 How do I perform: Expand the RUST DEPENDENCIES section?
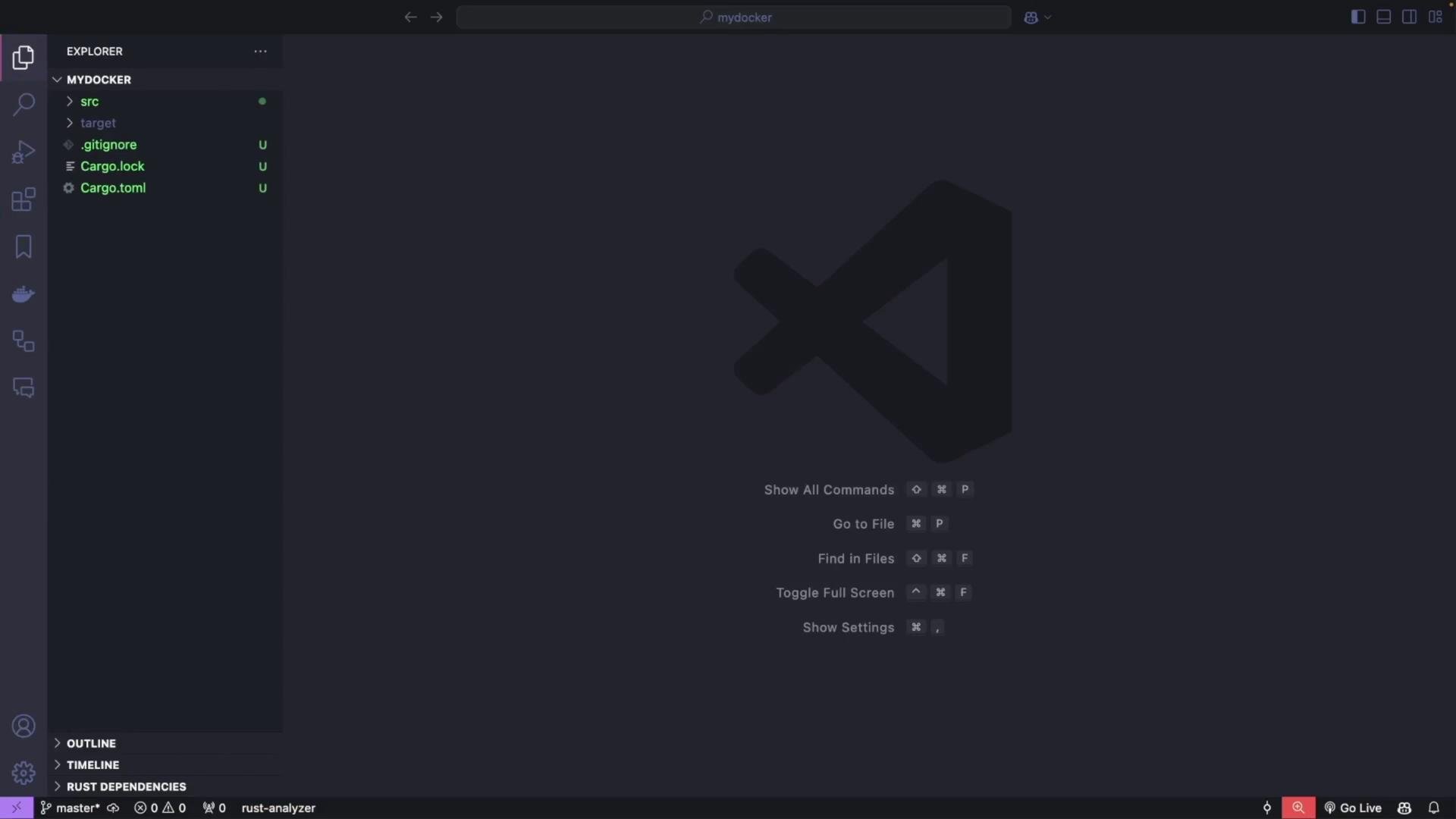(x=165, y=786)
